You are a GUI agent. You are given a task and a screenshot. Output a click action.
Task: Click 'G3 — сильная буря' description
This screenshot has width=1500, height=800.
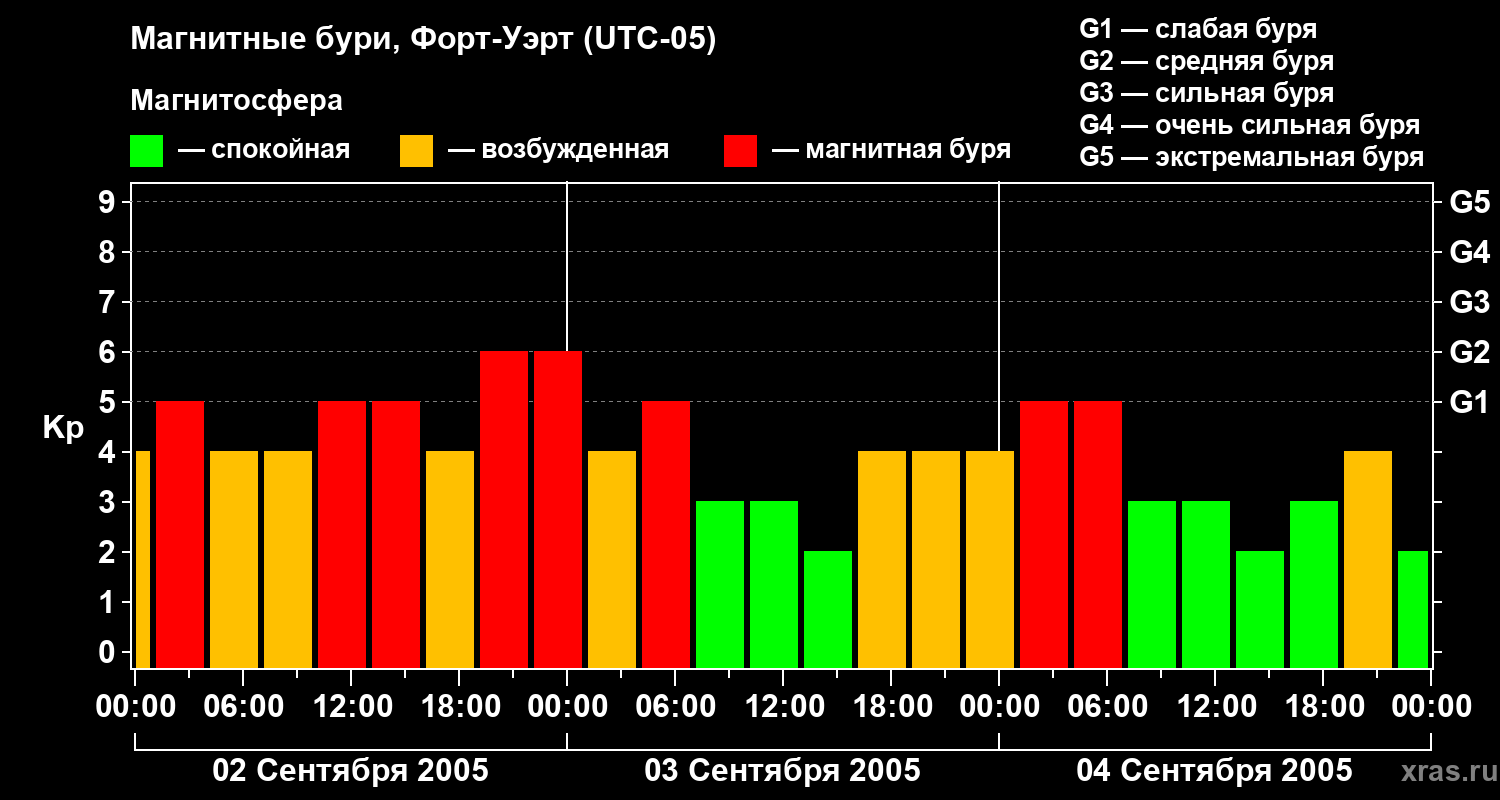[x=1207, y=93]
